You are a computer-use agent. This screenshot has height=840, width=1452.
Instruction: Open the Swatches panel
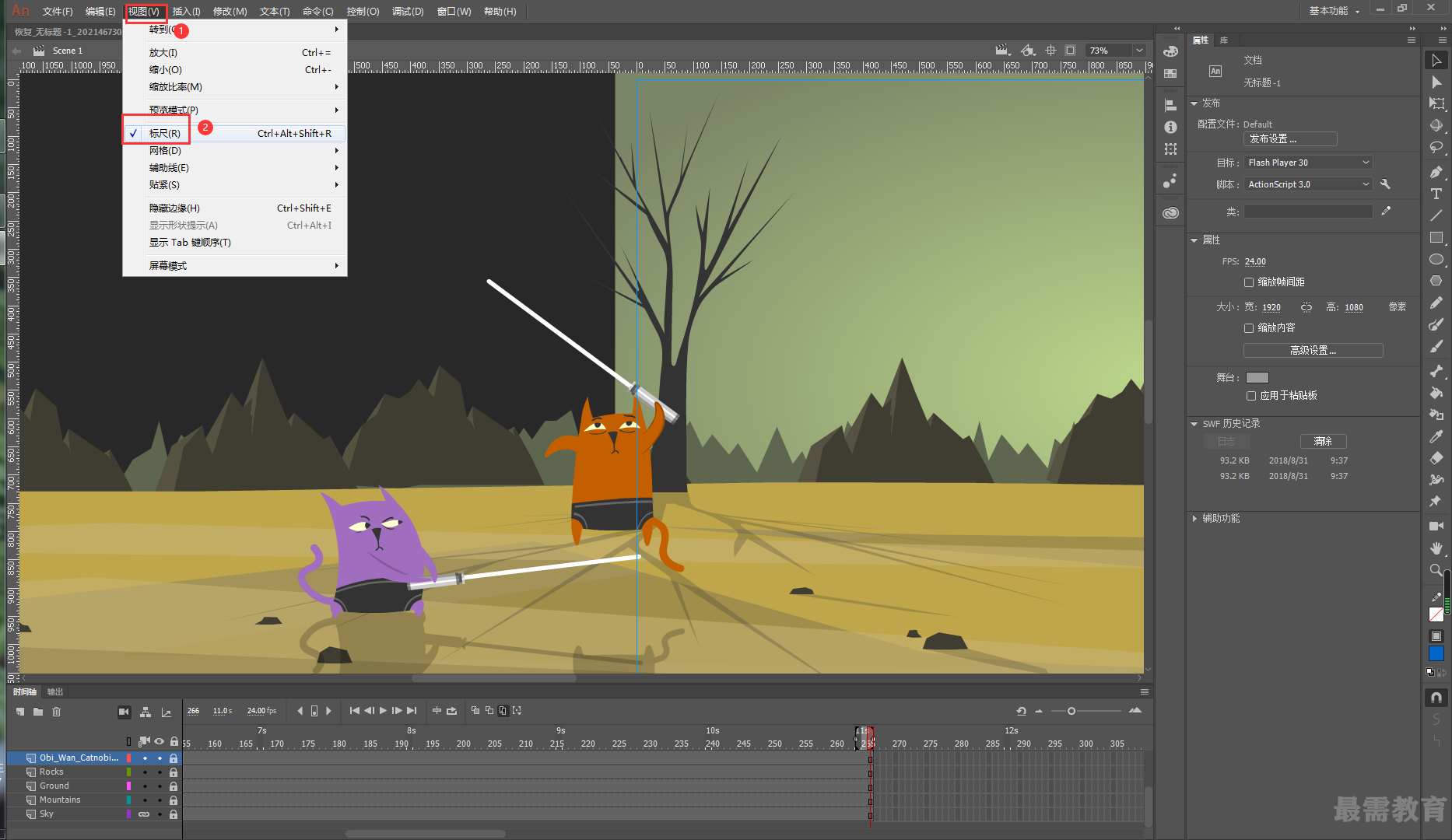pyautogui.click(x=1170, y=73)
